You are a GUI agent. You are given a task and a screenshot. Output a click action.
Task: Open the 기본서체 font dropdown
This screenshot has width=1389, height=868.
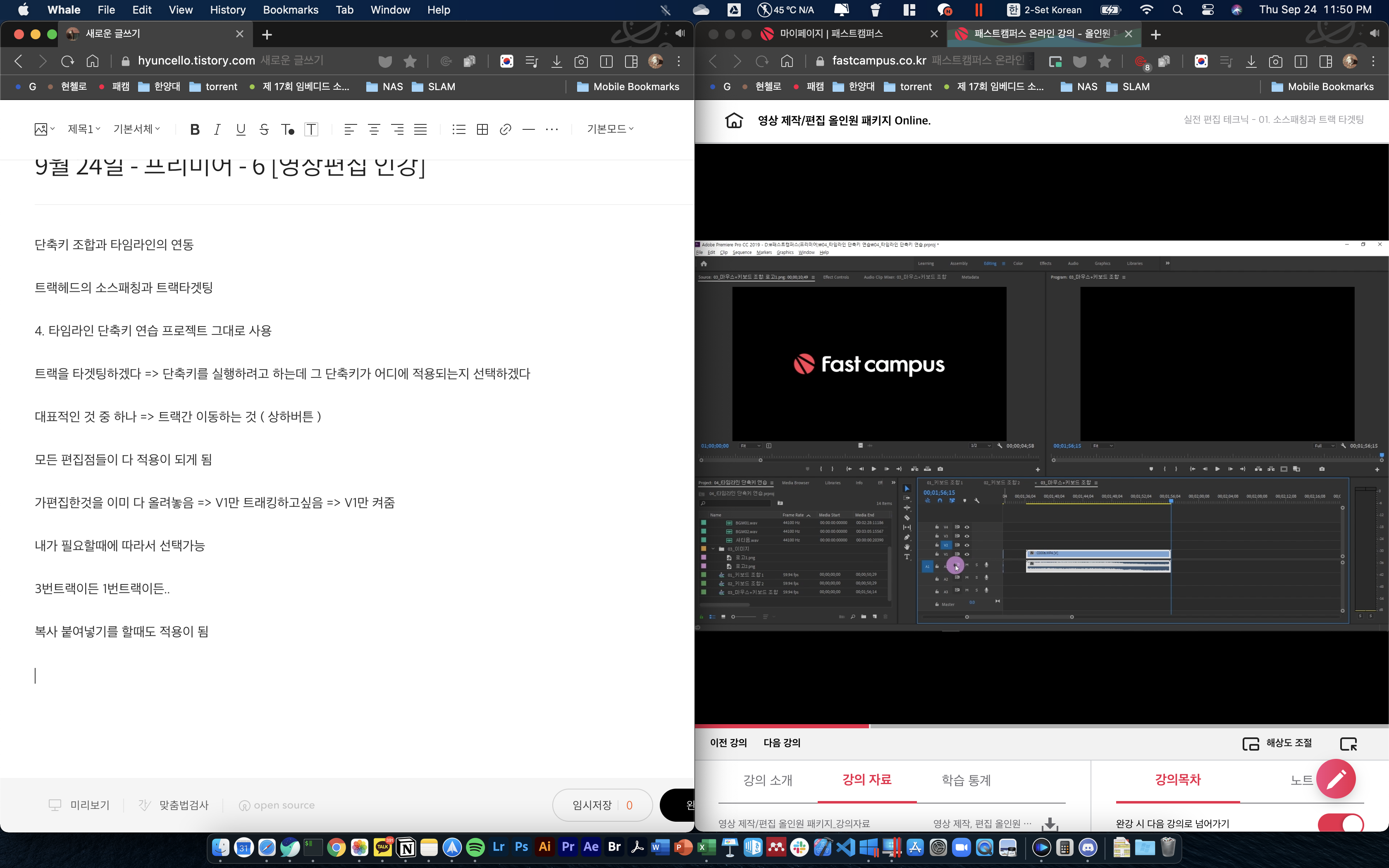pyautogui.click(x=136, y=129)
